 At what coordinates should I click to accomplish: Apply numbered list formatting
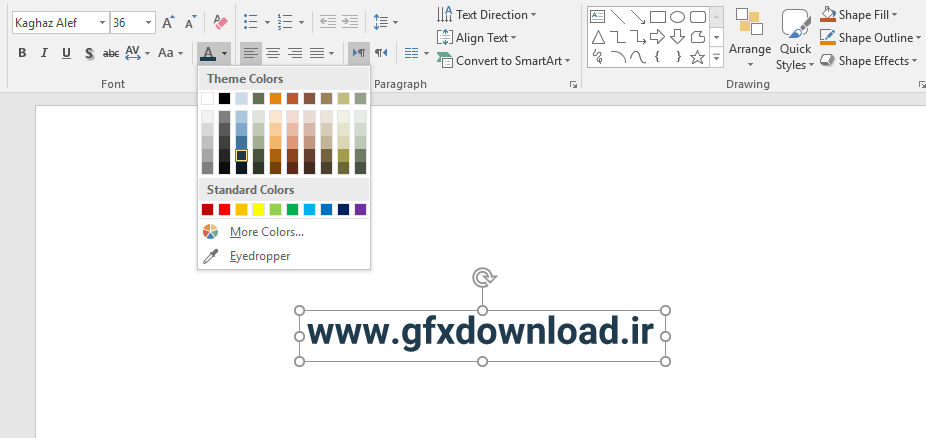coord(287,22)
